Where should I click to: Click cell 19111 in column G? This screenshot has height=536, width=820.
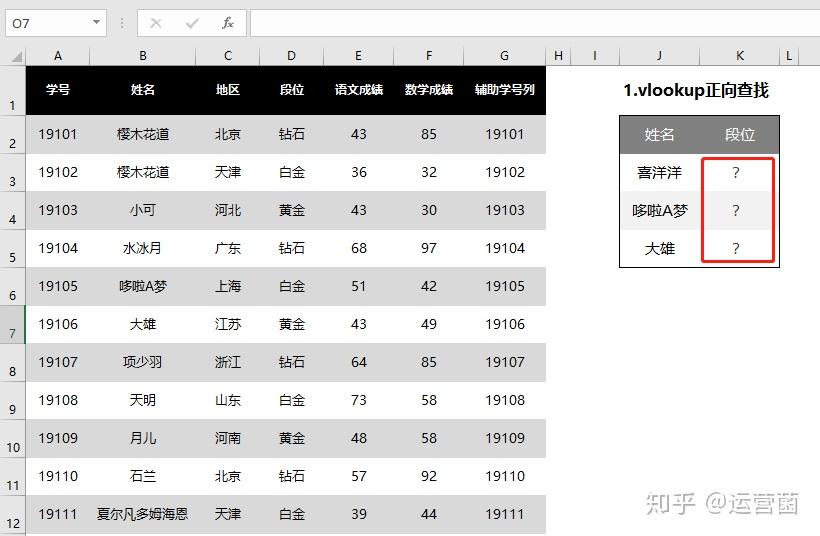[504, 515]
